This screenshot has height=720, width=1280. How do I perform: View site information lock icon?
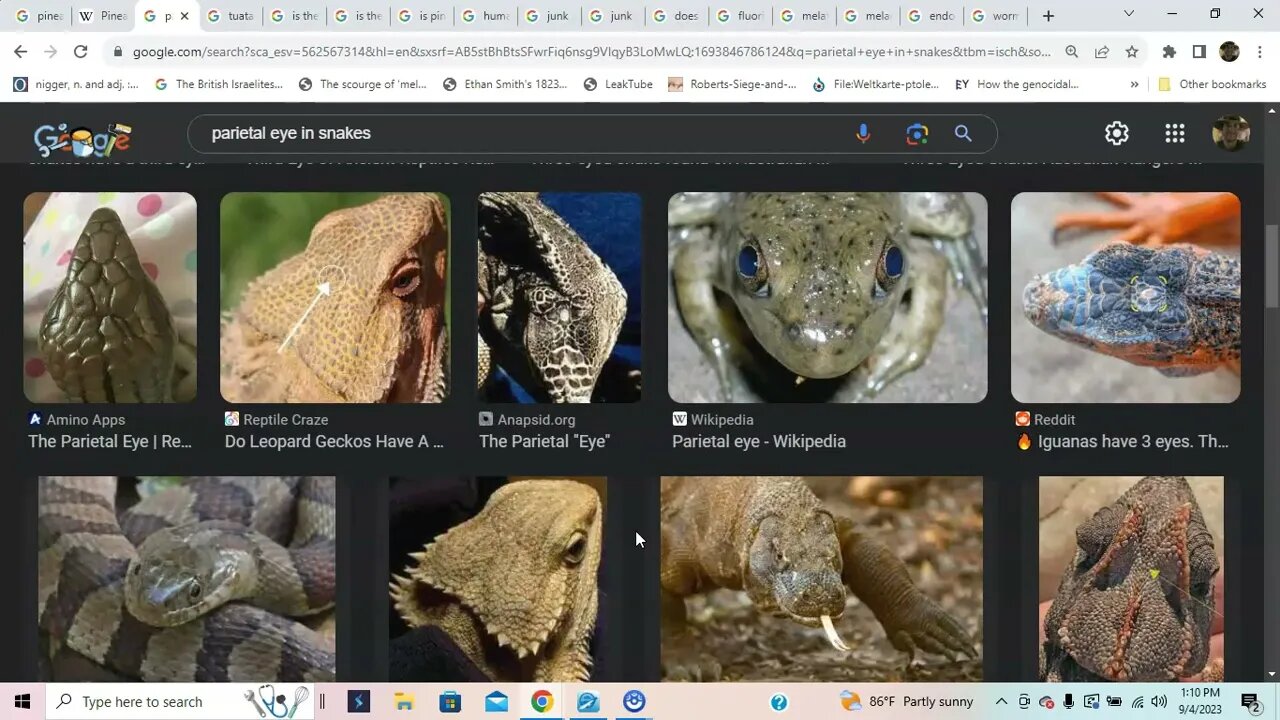click(x=119, y=52)
